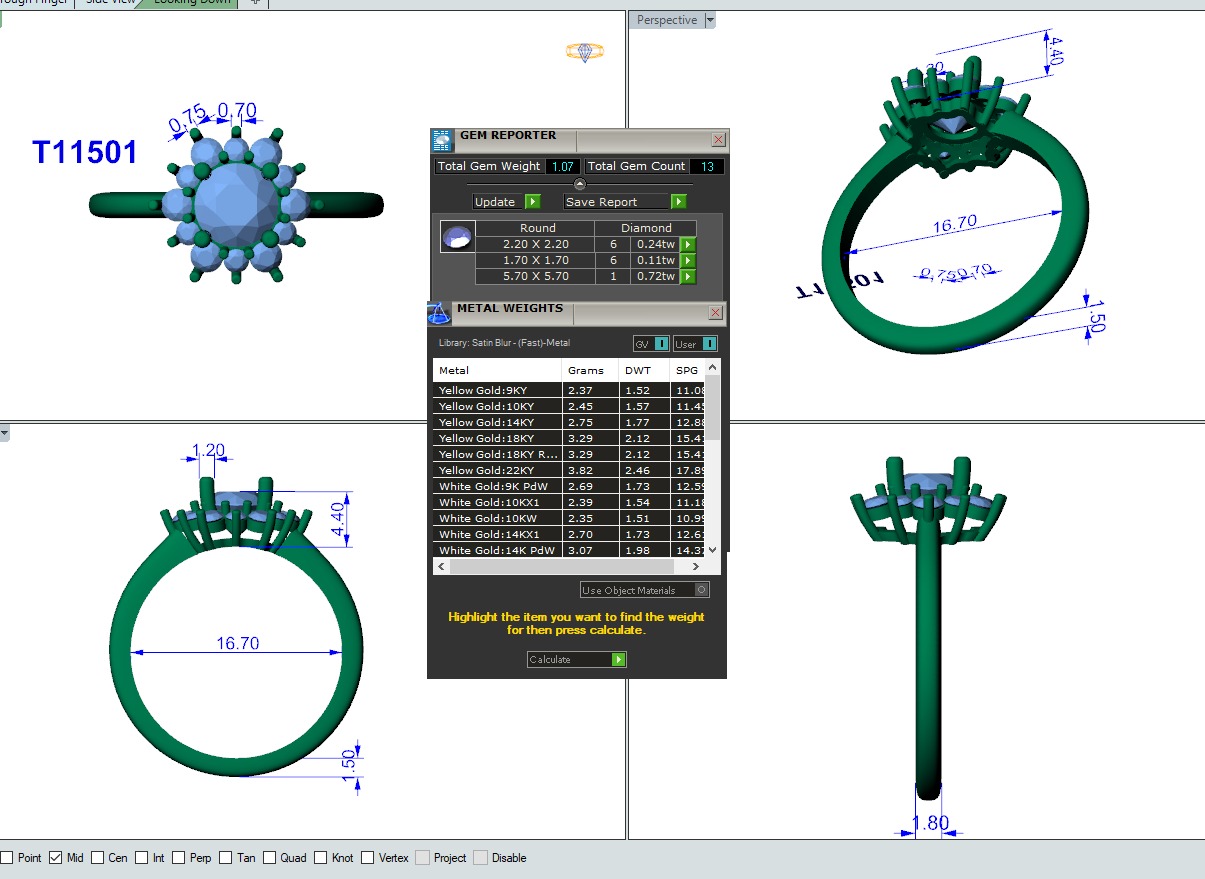
Task: Click the Perspective viewport title label
Action: click(667, 20)
